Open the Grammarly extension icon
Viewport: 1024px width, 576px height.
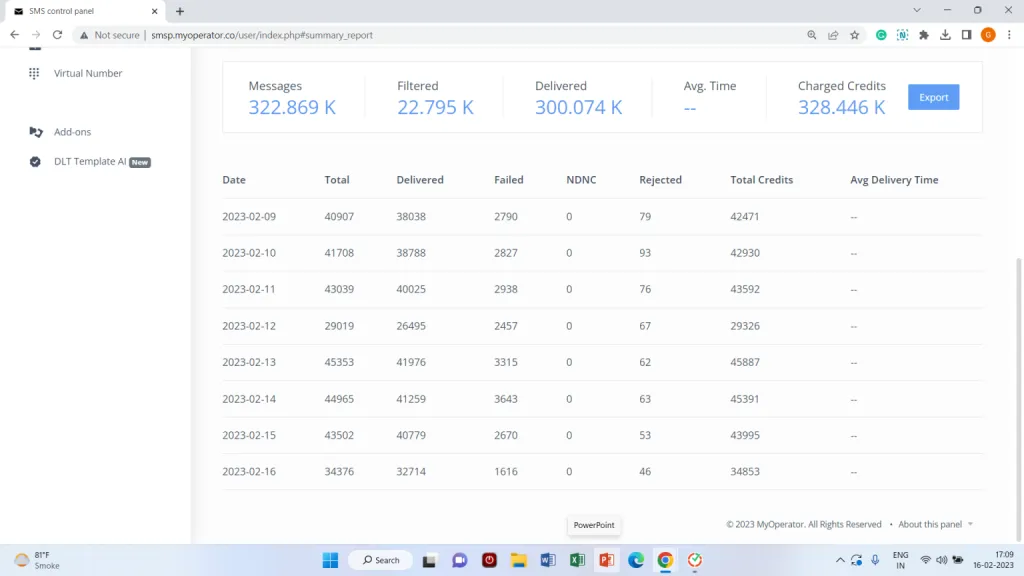pos(881,35)
